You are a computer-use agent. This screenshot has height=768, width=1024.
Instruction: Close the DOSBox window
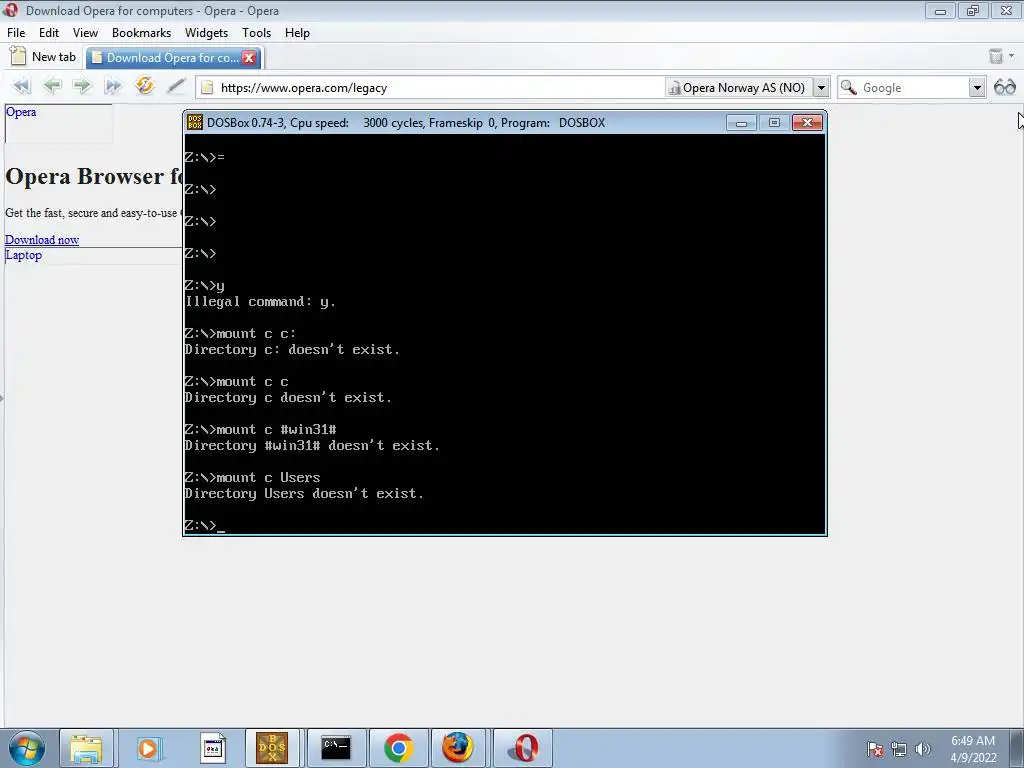coord(807,123)
